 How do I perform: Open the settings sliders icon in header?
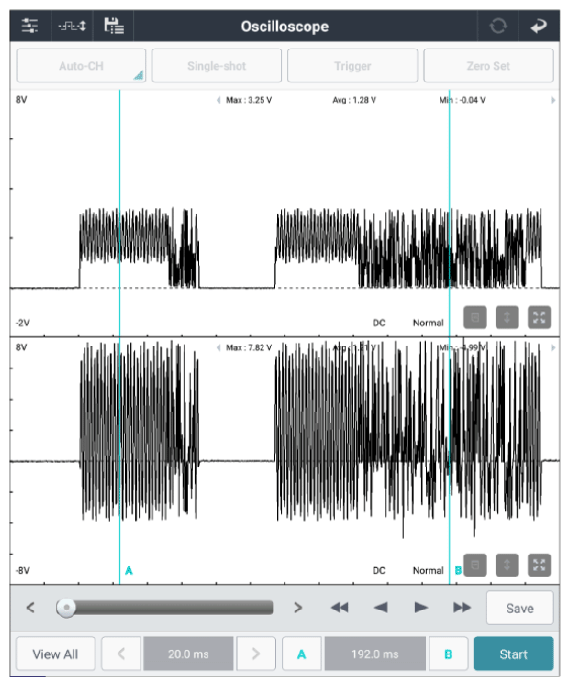point(30,26)
